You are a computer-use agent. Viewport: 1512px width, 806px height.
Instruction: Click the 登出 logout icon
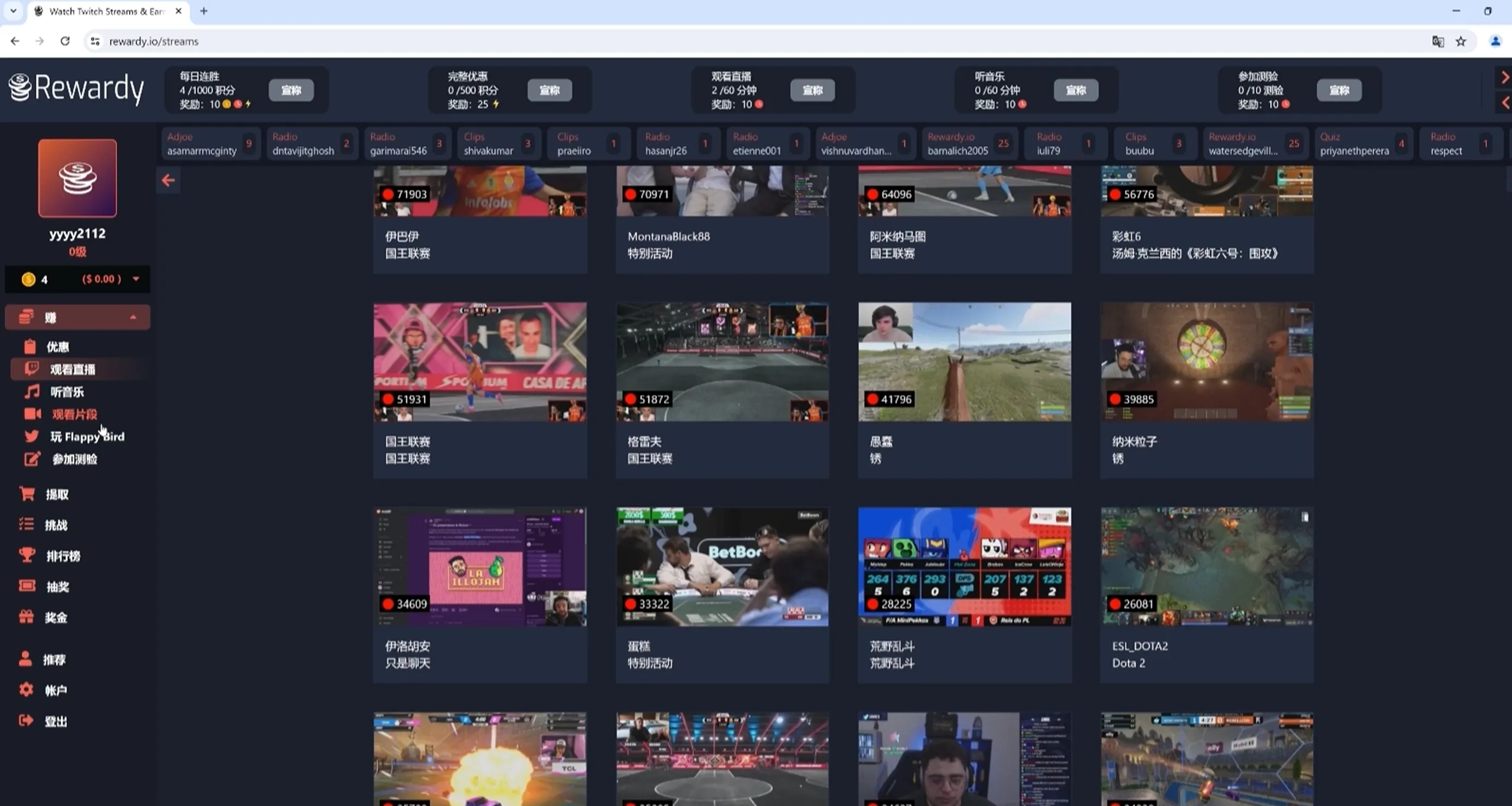[x=27, y=721]
